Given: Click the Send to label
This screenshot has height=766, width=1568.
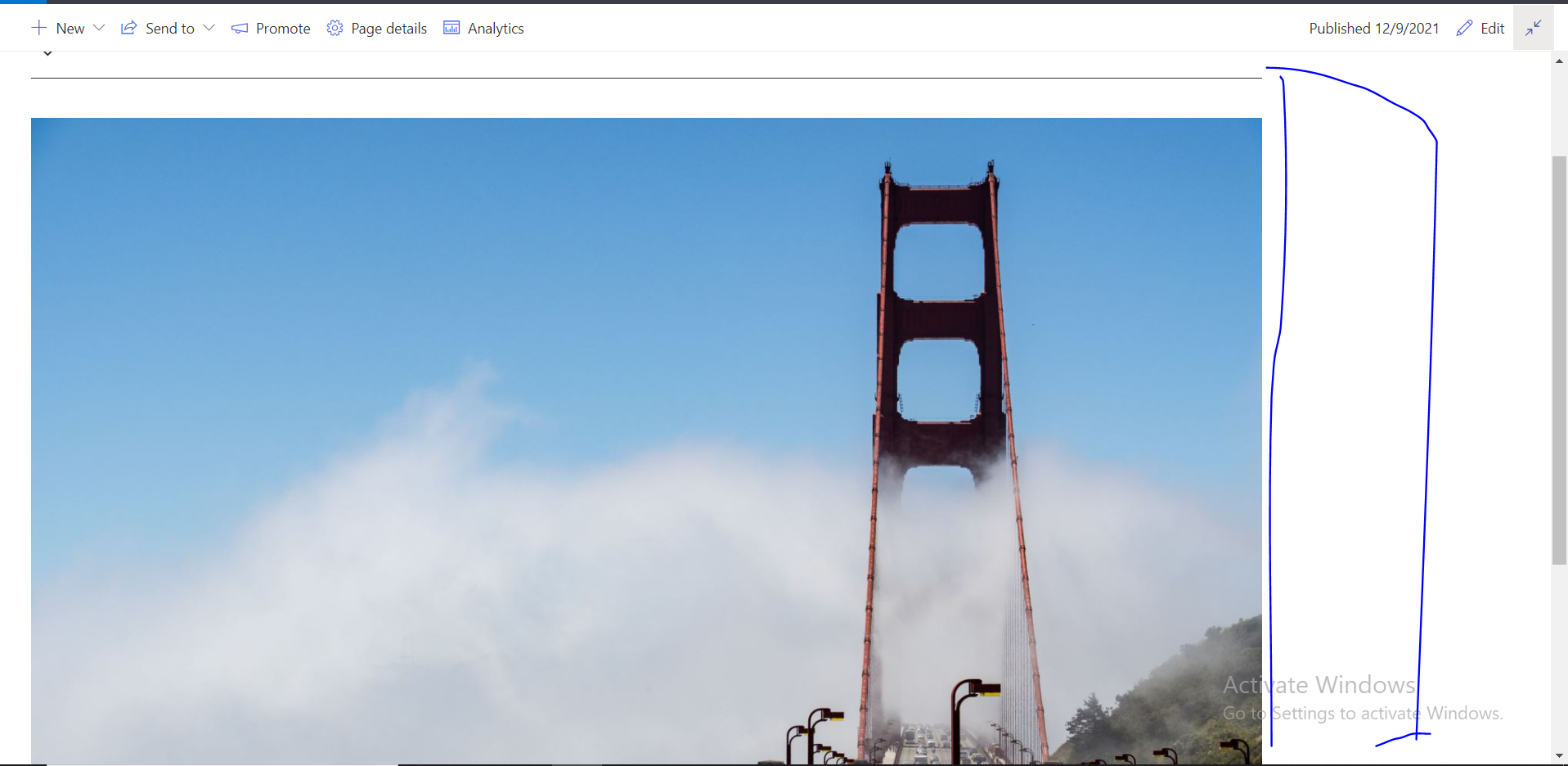Looking at the screenshot, I should point(170,29).
